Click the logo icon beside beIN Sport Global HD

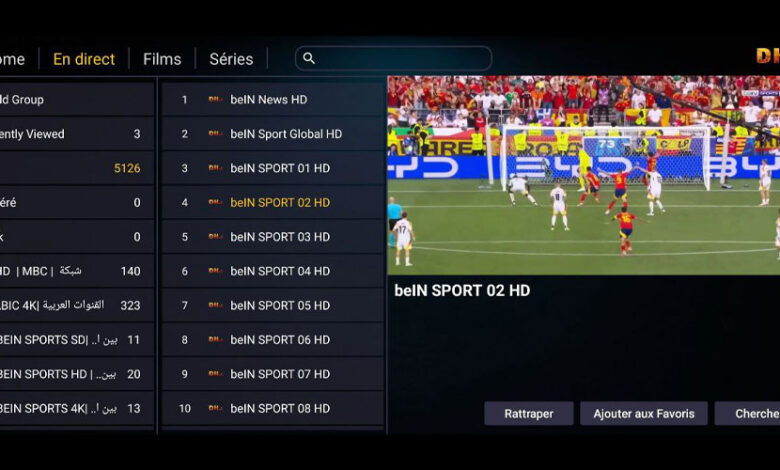pyautogui.click(x=215, y=134)
